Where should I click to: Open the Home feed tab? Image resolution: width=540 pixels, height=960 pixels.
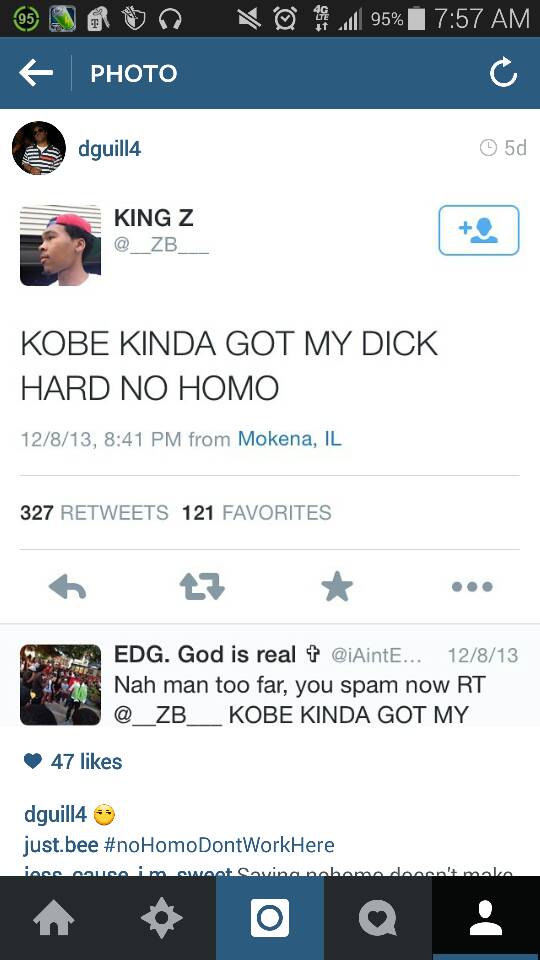(54, 918)
